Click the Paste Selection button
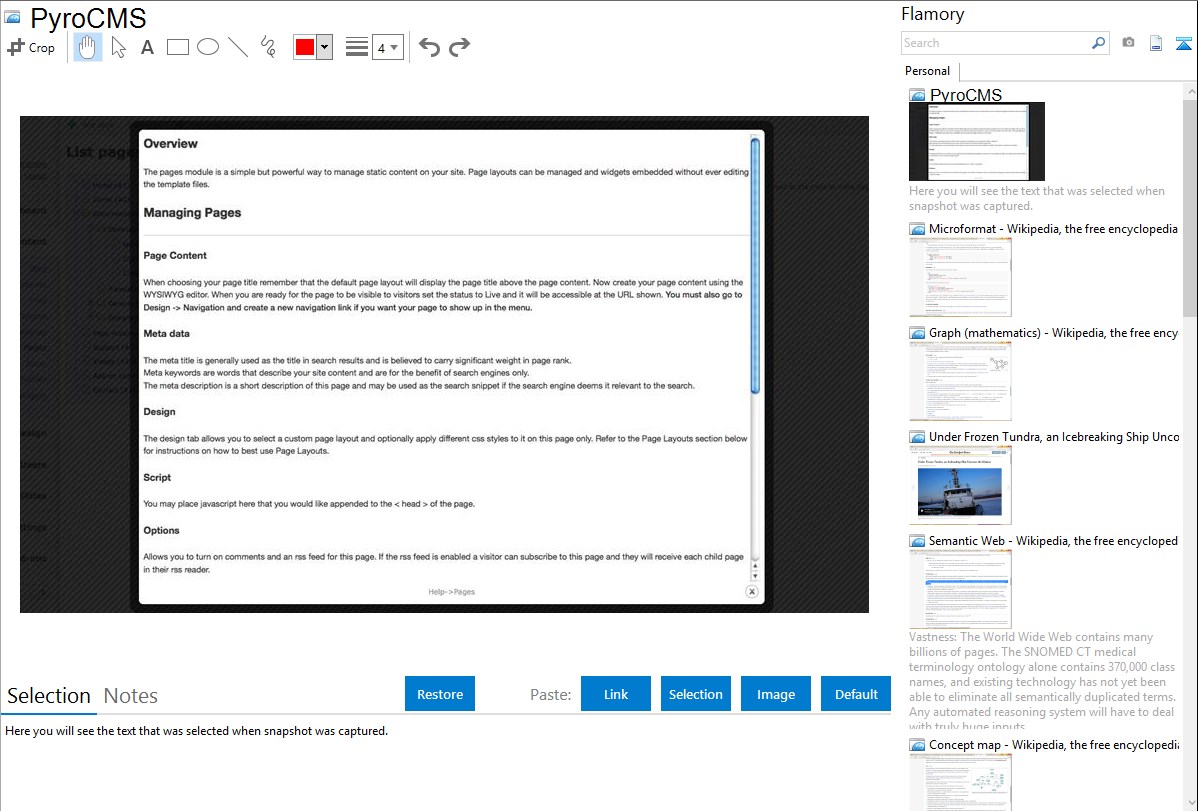Image resolution: width=1198 pixels, height=811 pixels. coord(696,693)
